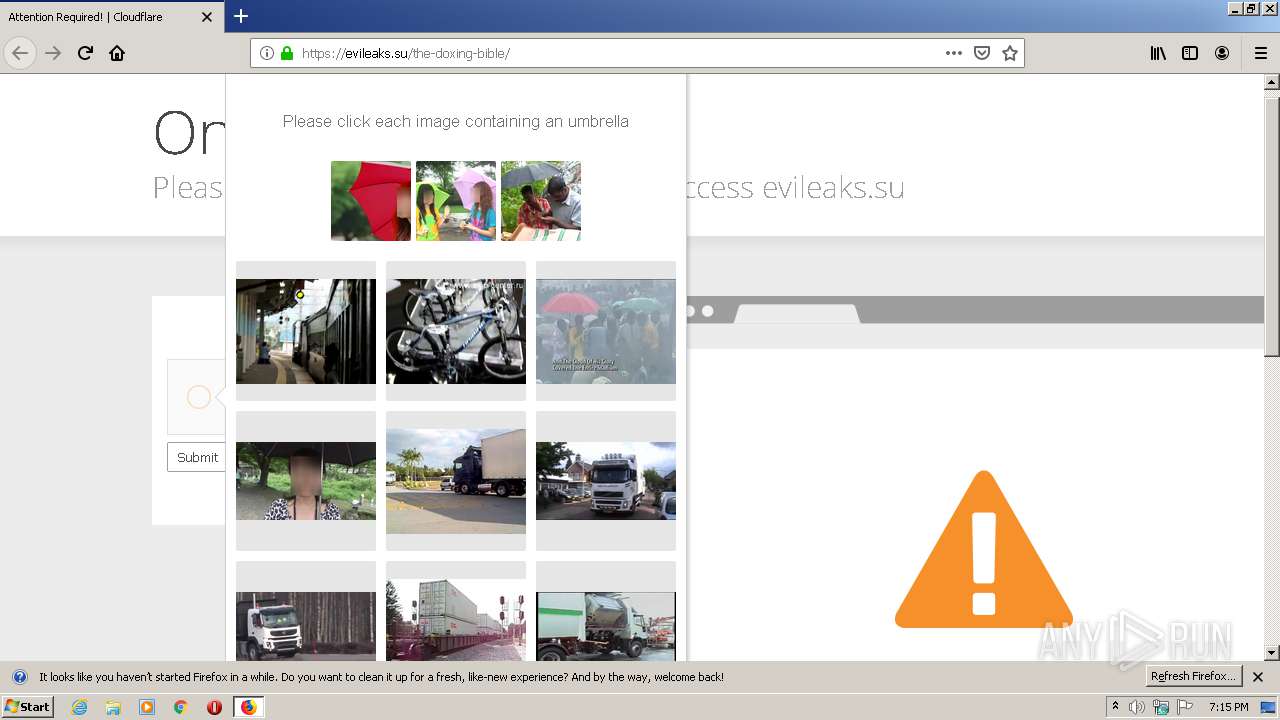This screenshot has width=1280, height=720.
Task: Open Action Center flag tray icon
Action: pos(1184,707)
